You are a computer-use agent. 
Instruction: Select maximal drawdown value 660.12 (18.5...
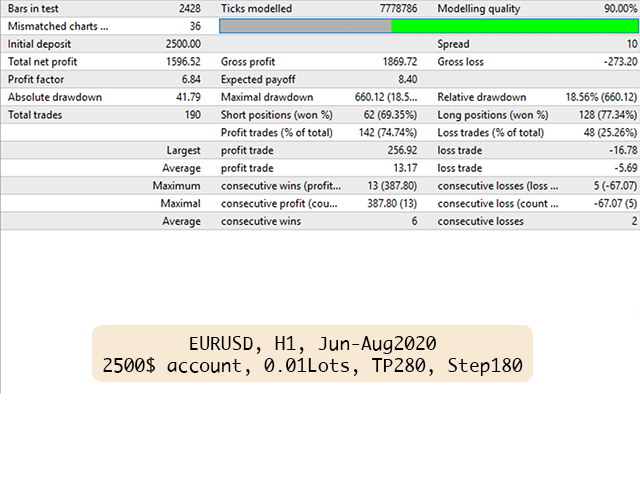pos(386,97)
